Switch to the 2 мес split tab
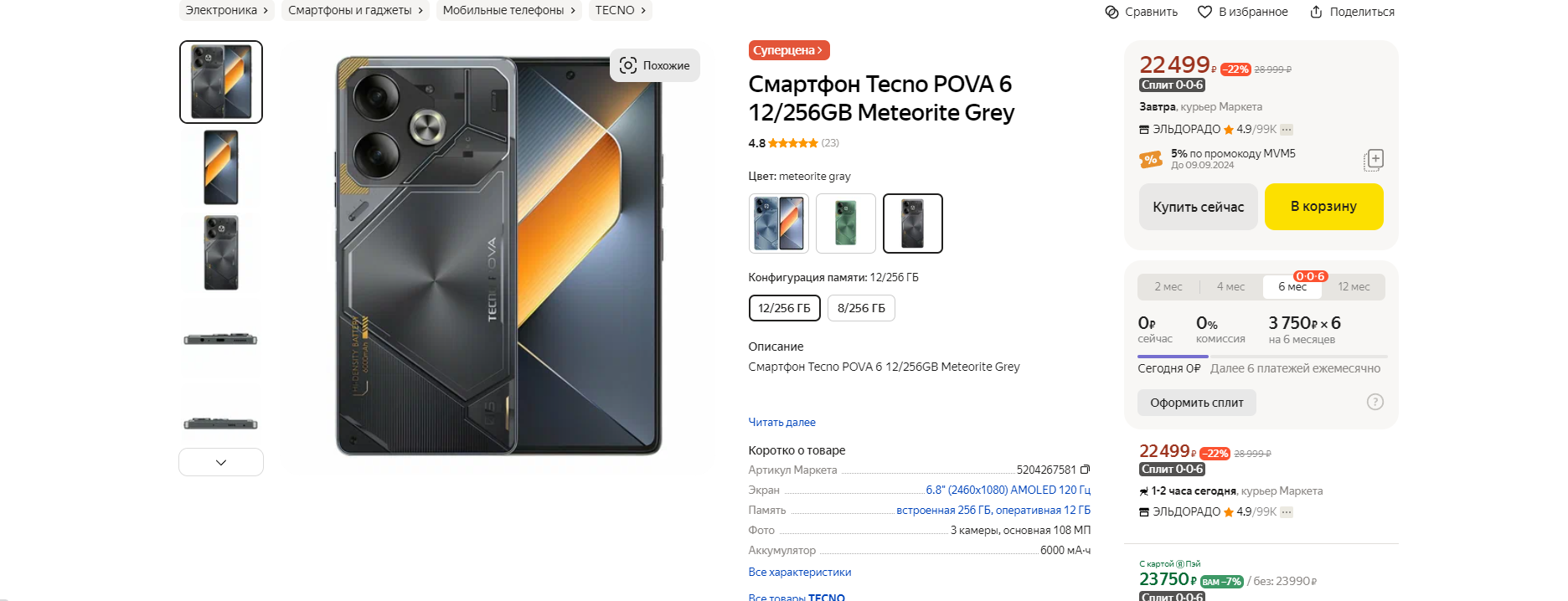The width and height of the screenshot is (1568, 601). tap(1168, 287)
